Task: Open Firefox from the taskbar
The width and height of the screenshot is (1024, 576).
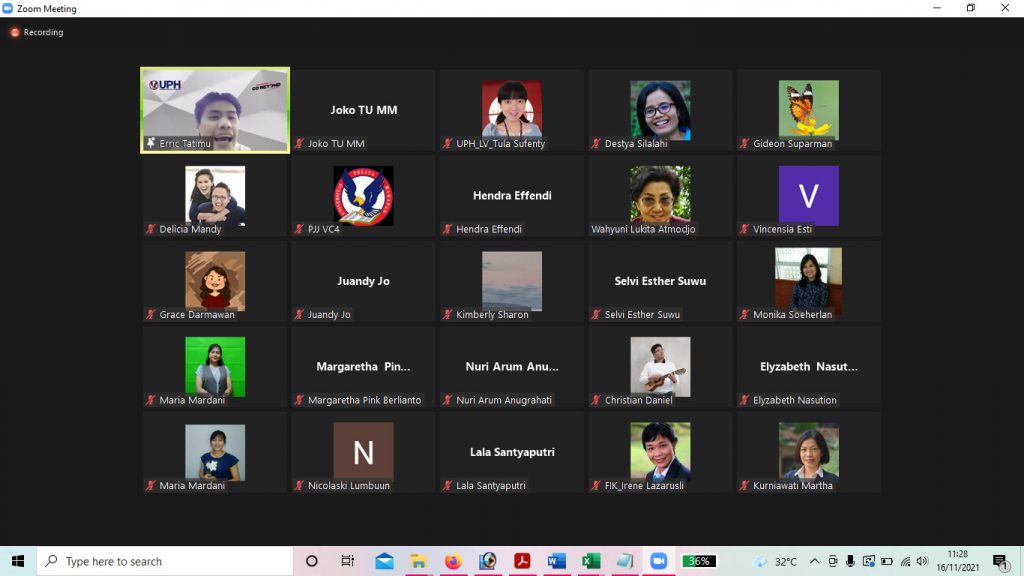Action: (x=453, y=561)
